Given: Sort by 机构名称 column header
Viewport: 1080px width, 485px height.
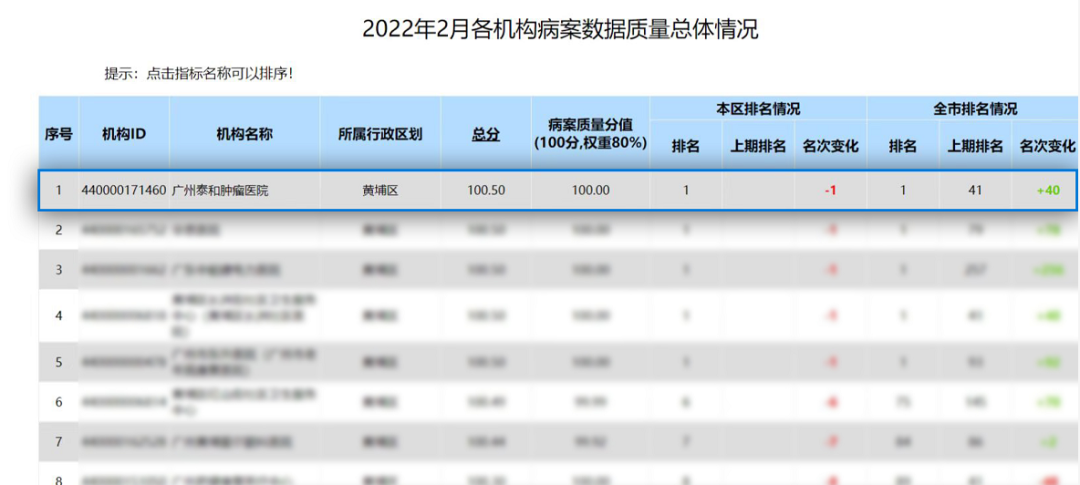Looking at the screenshot, I should click(x=245, y=134).
